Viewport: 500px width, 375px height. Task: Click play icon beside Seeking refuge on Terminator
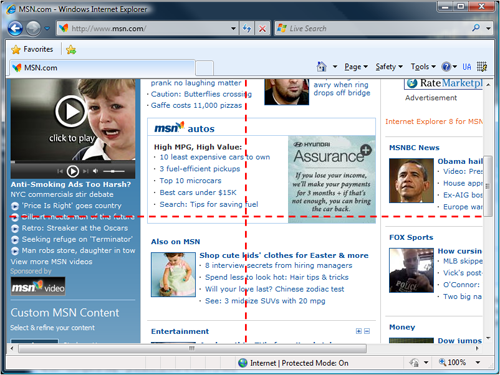click(15, 240)
